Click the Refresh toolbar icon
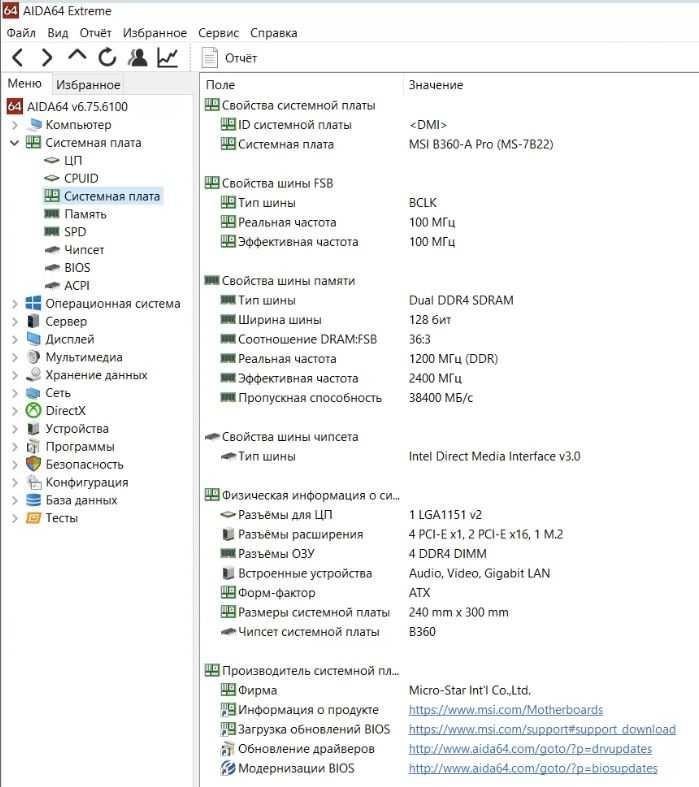 [107, 58]
